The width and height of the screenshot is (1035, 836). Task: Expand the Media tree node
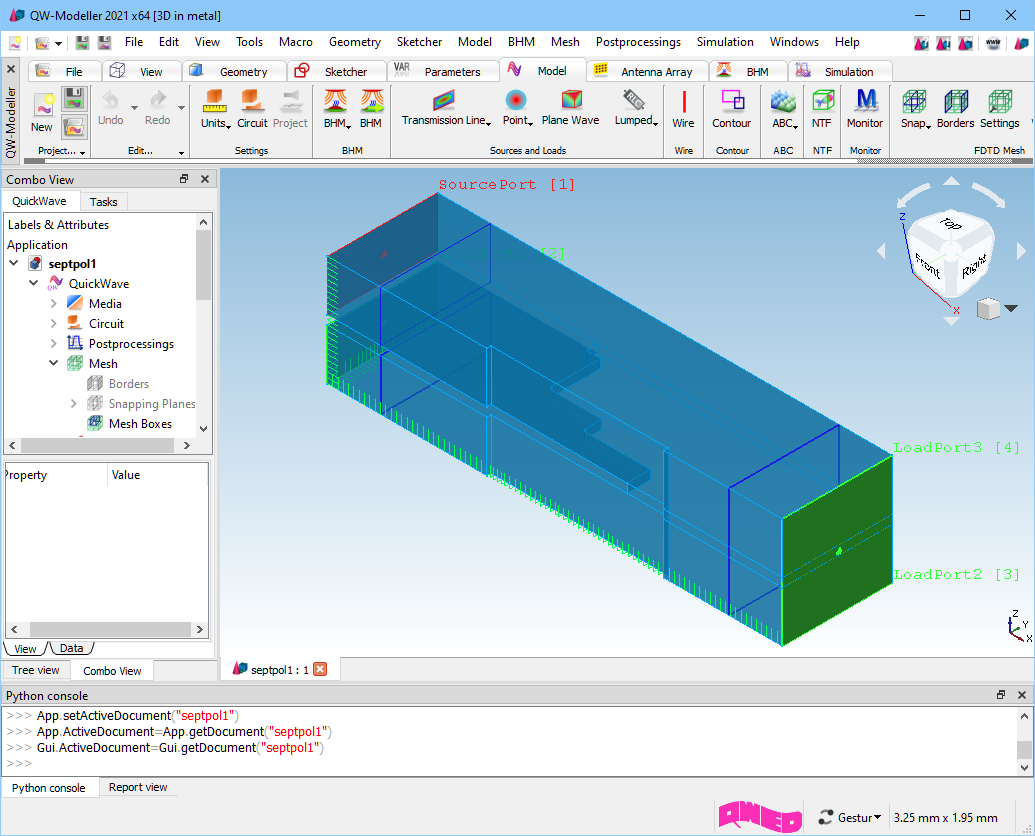[x=53, y=304]
